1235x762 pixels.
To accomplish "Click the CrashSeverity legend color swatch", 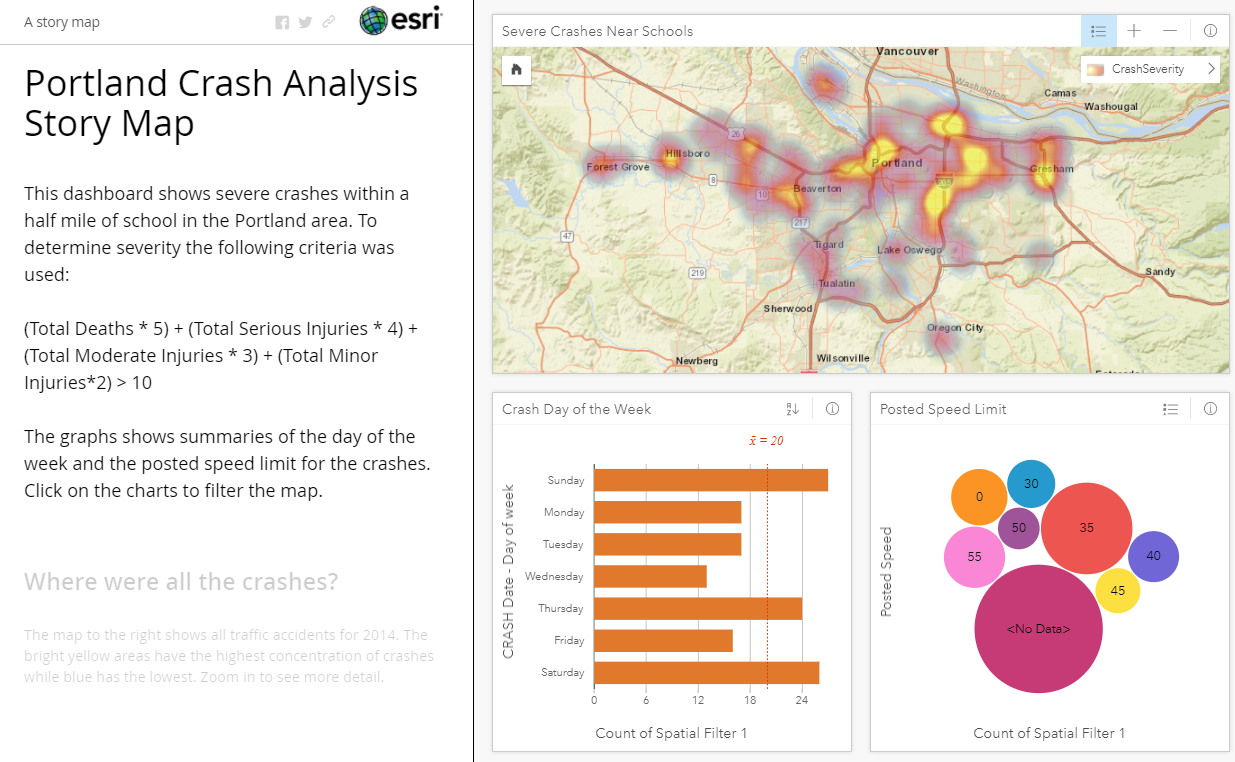I will click(1096, 69).
